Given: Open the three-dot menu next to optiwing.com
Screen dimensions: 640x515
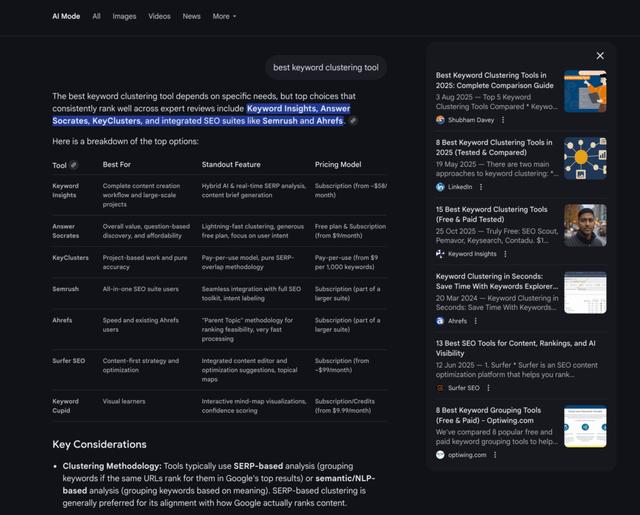Looking at the screenshot, I should pyautogui.click(x=495, y=455).
